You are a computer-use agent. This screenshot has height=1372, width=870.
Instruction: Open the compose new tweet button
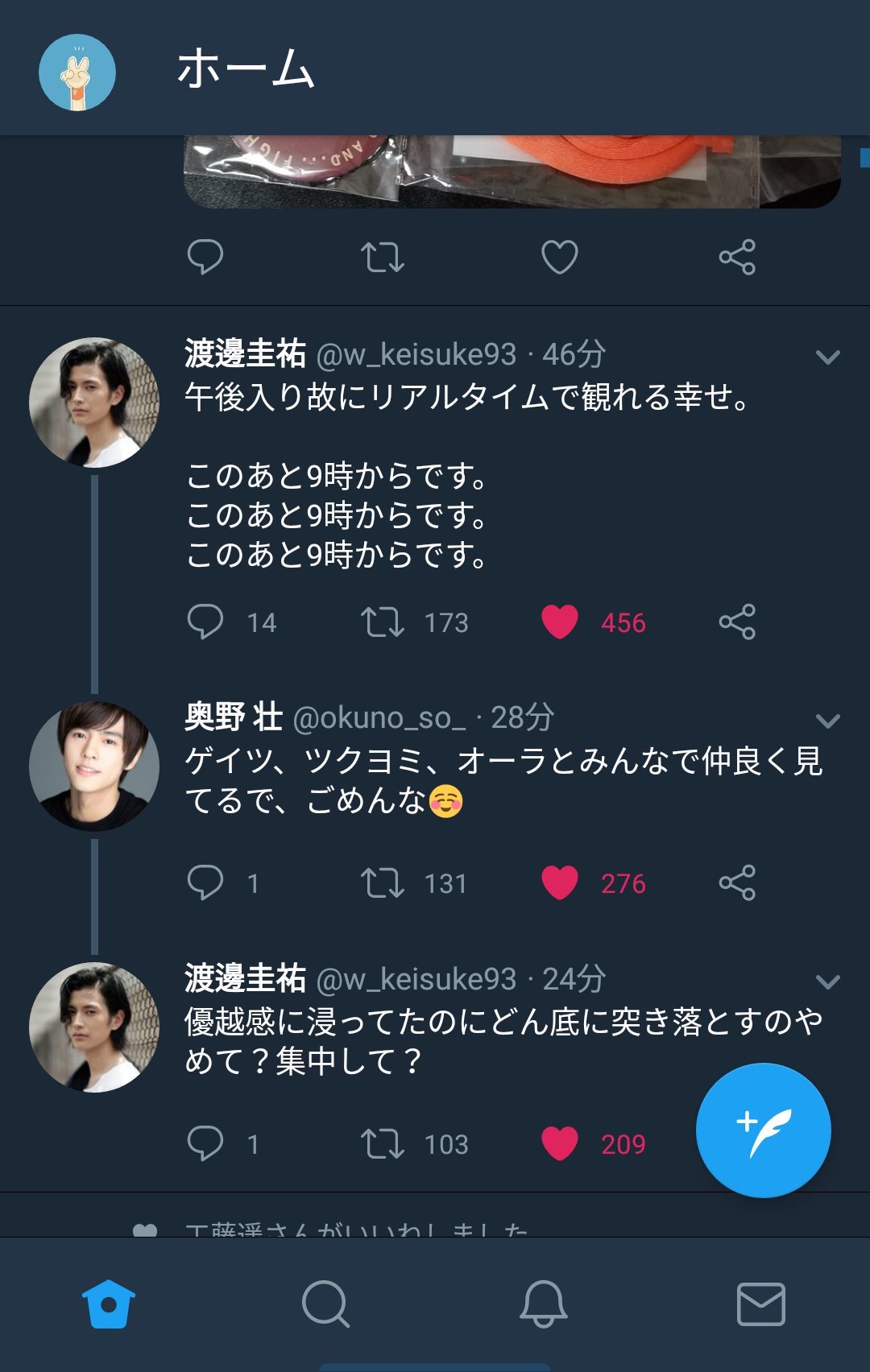(763, 1130)
